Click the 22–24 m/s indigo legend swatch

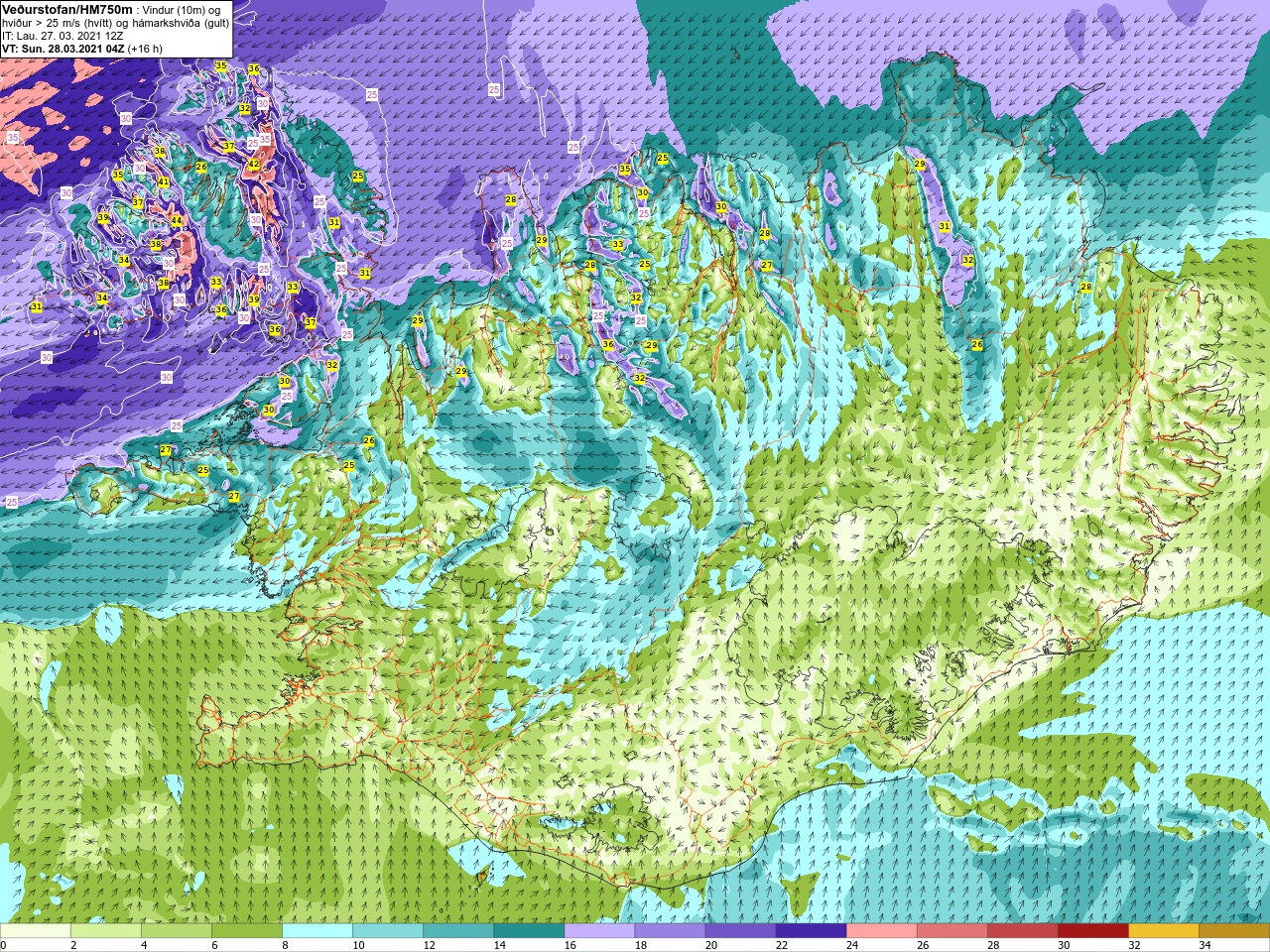tap(811, 931)
